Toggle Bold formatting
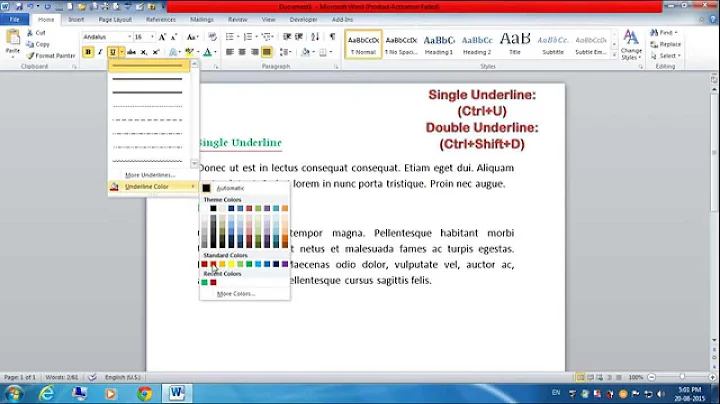This screenshot has height=404, width=720. coord(88,52)
